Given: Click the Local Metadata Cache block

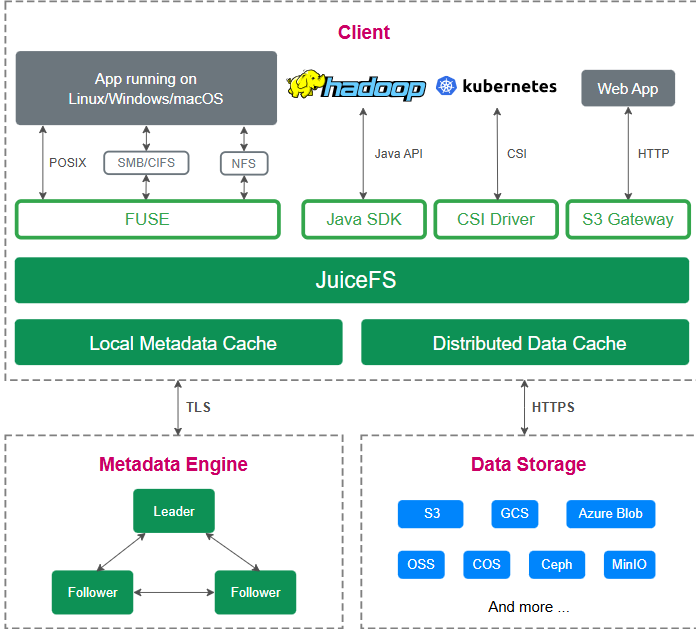Looking at the screenshot, I should tap(178, 342).
